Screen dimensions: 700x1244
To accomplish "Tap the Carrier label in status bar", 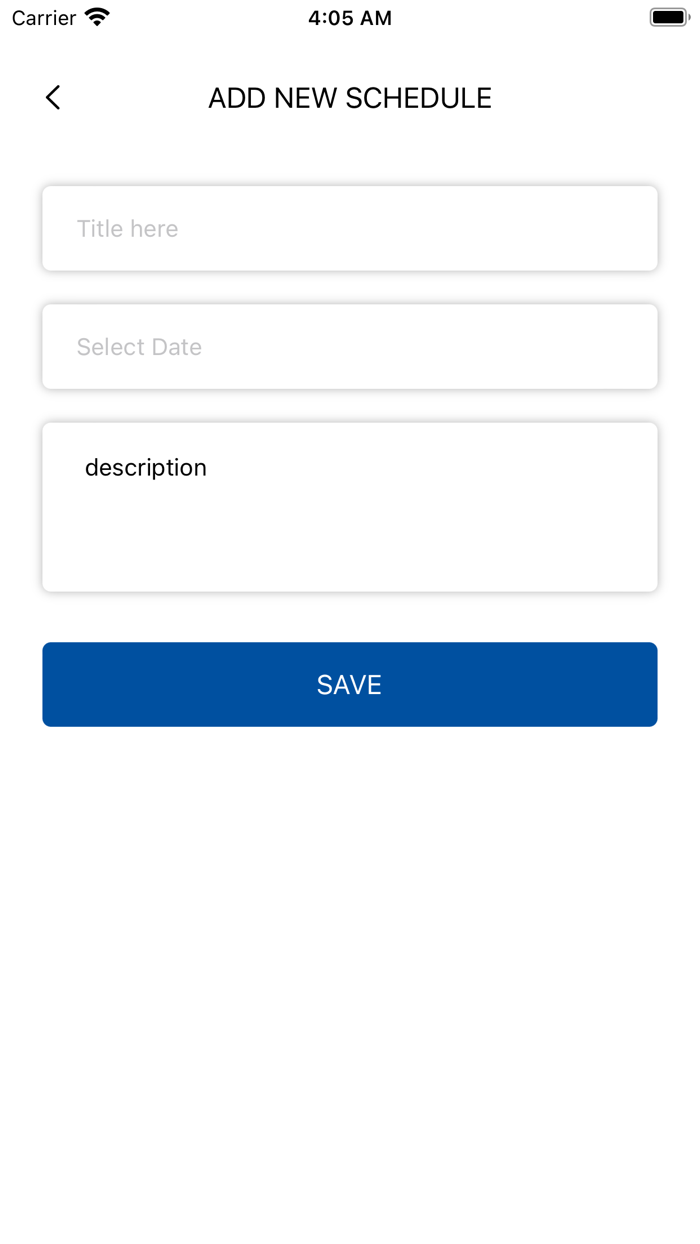I will [x=44, y=18].
